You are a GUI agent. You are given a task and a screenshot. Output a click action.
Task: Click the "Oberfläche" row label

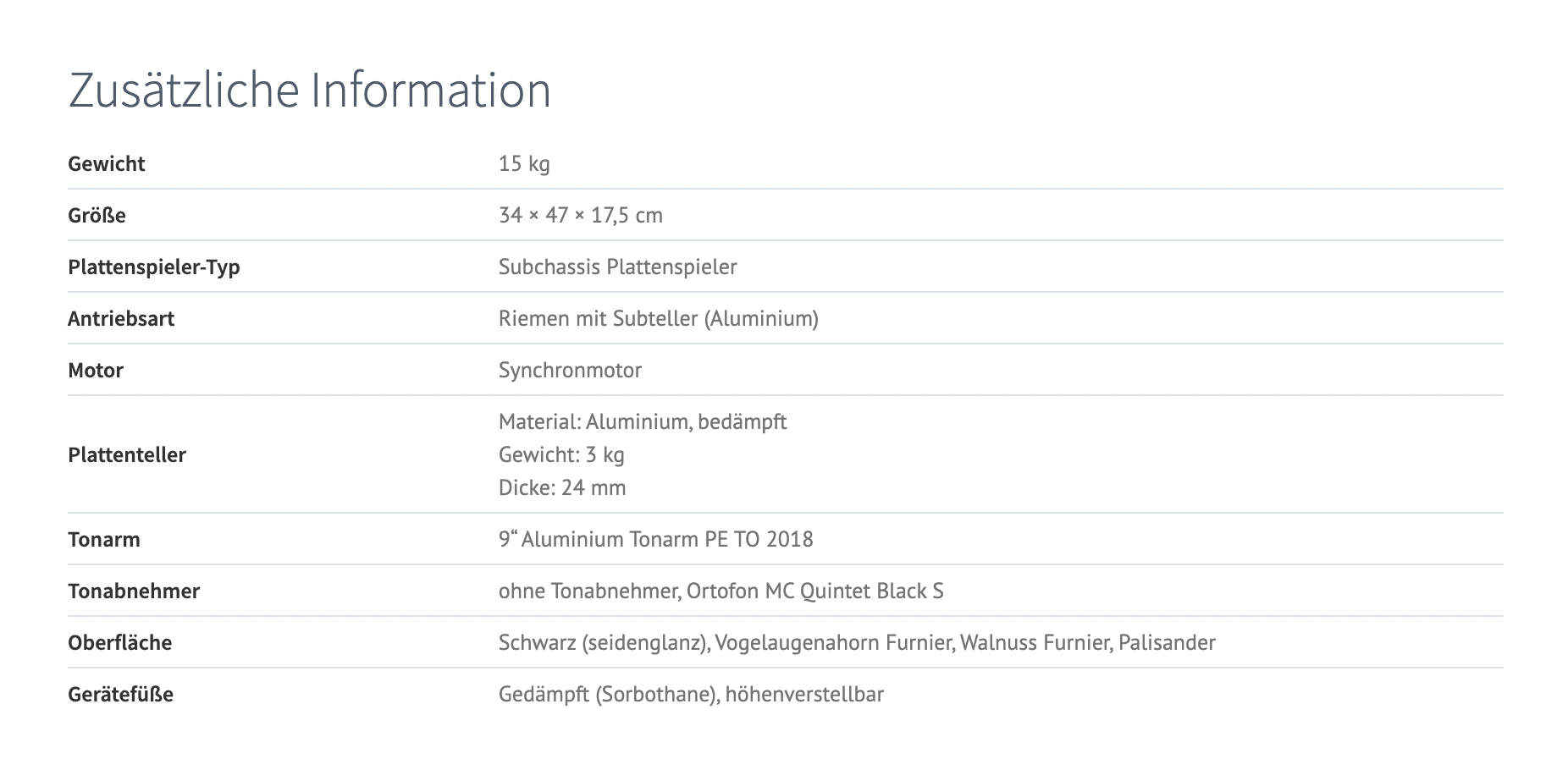coord(119,642)
